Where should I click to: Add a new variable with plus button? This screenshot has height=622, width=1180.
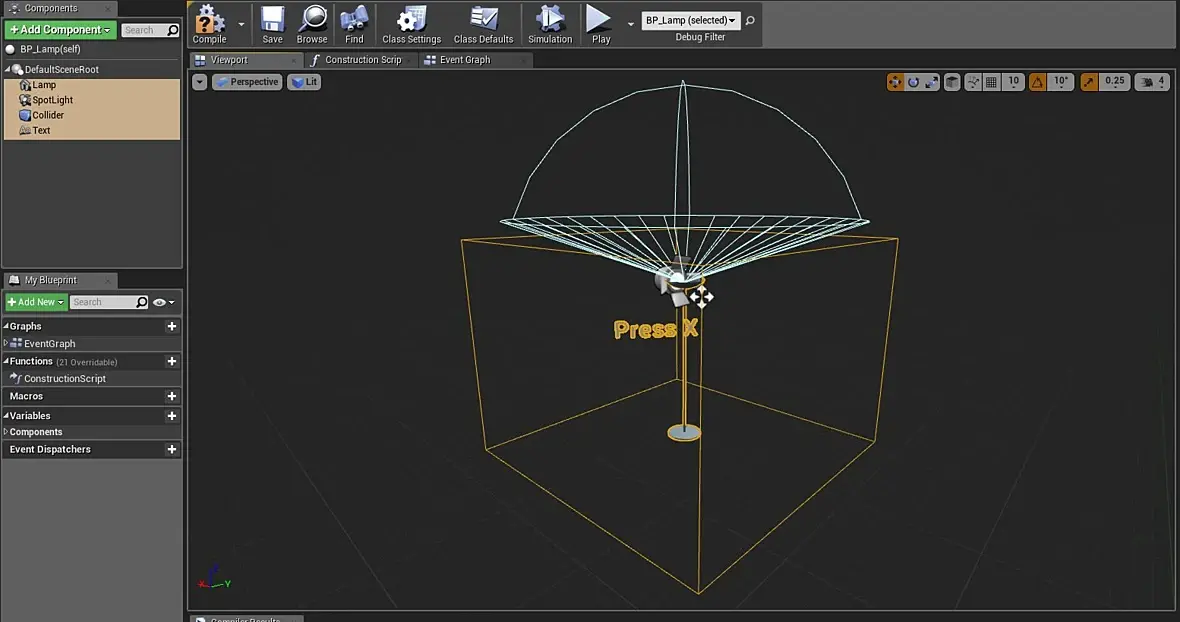click(172, 416)
